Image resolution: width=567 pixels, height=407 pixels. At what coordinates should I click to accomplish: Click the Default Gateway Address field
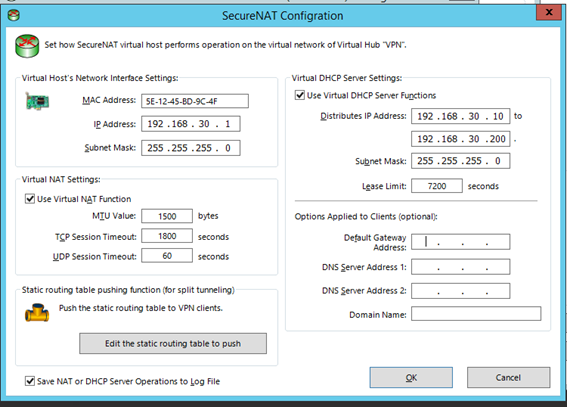tap(460, 242)
